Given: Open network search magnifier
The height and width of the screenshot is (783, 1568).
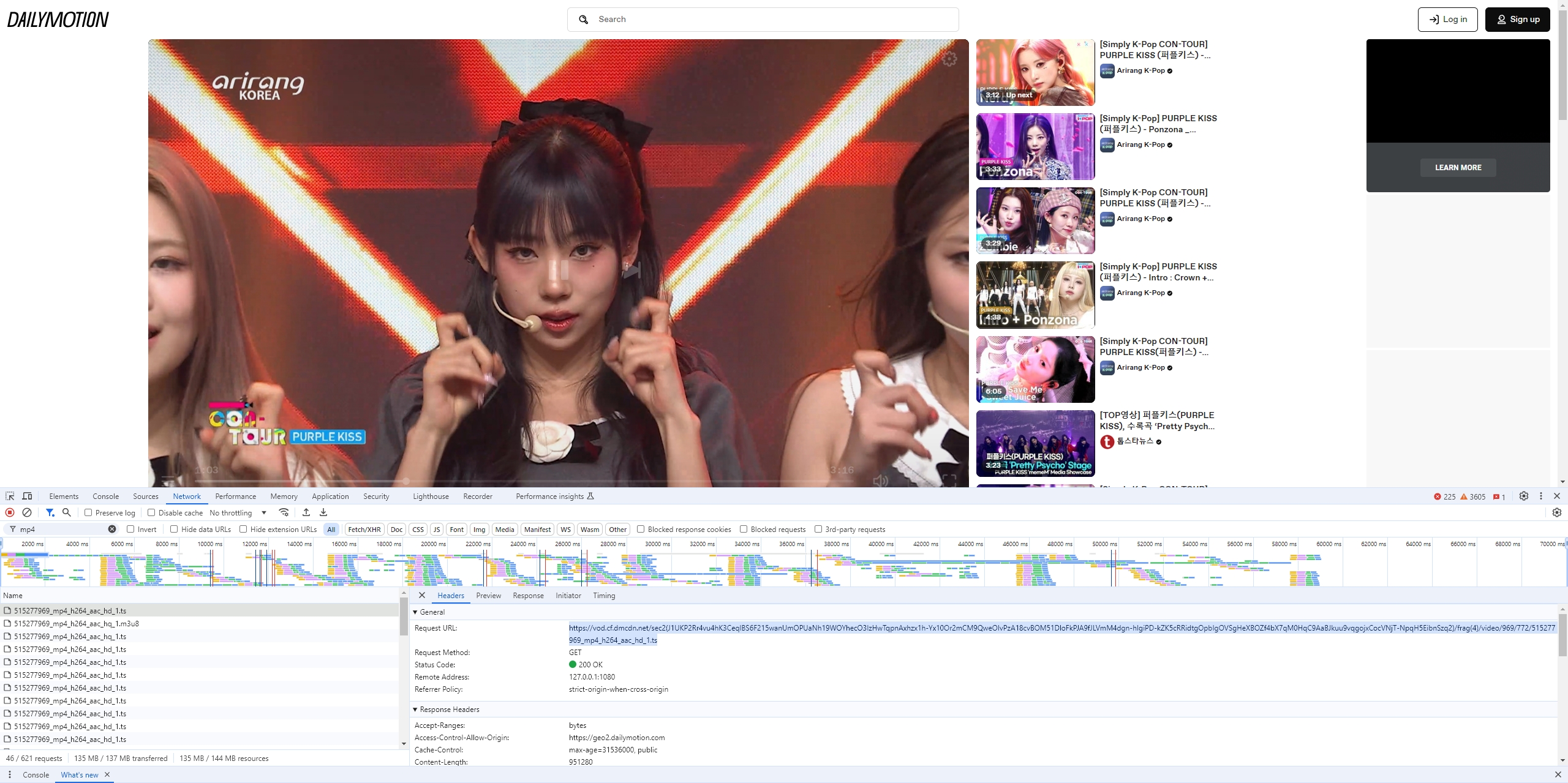Looking at the screenshot, I should click(x=67, y=512).
